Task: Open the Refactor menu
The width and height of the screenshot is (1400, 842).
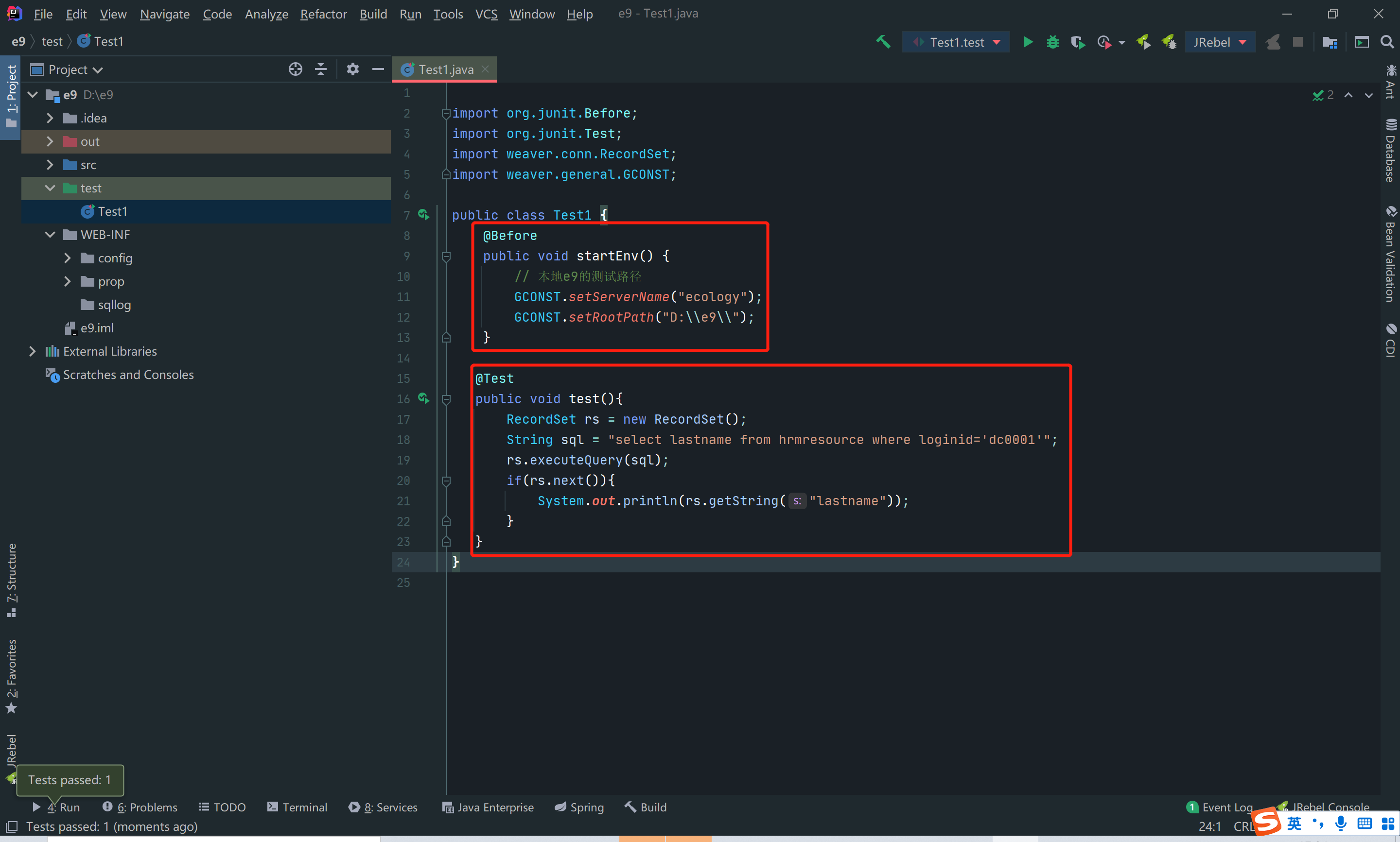Action: coord(323,14)
